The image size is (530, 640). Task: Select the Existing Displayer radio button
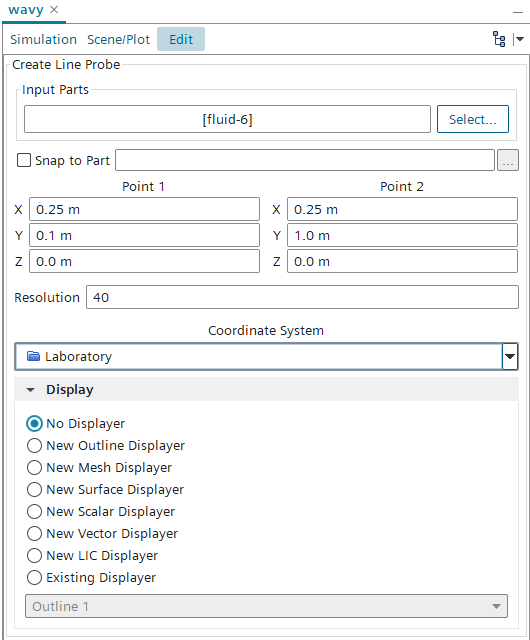click(34, 578)
